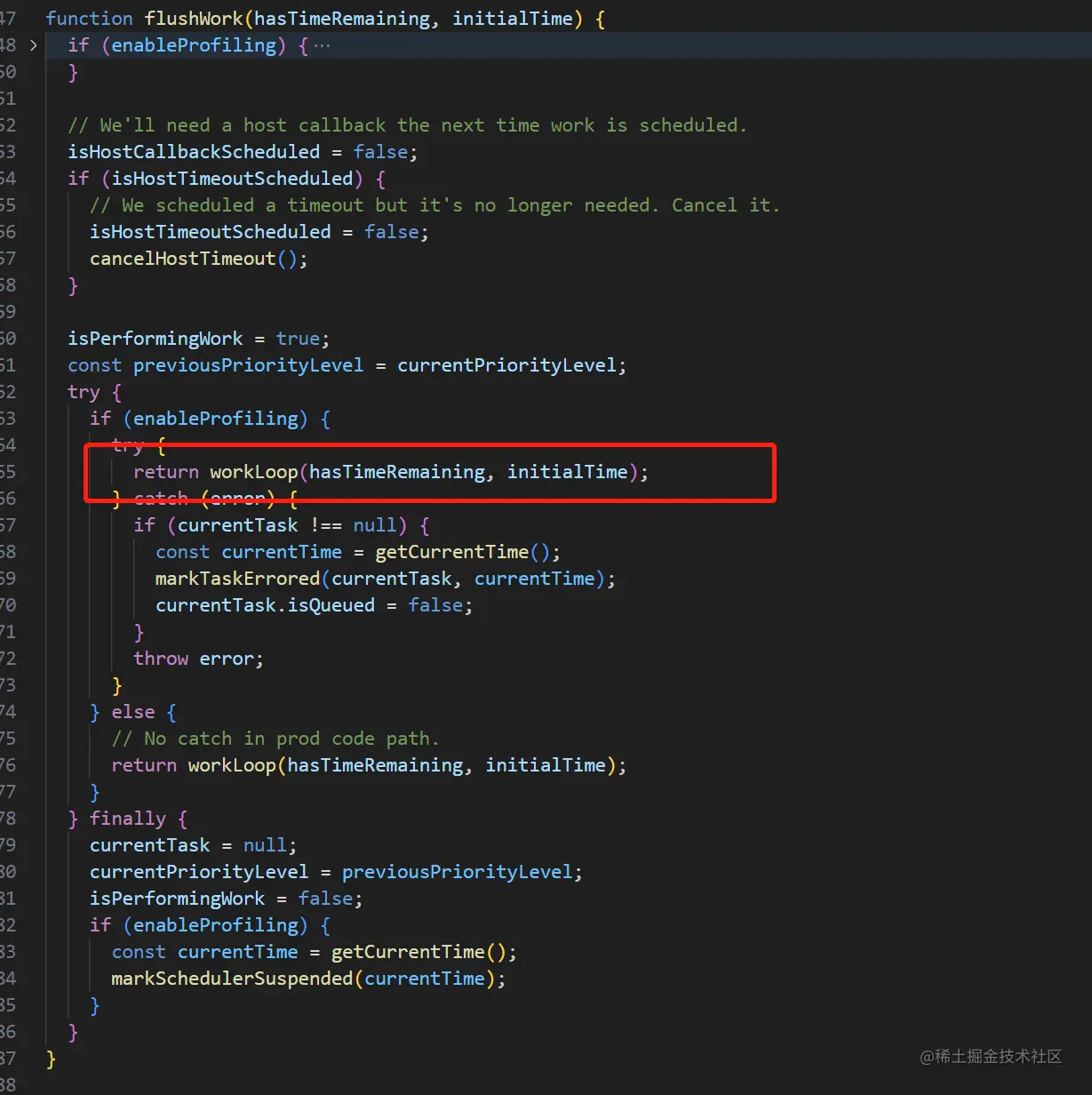This screenshot has width=1092, height=1095.
Task: Click the folded code ellipsis after enableProfiling
Action: (322, 45)
